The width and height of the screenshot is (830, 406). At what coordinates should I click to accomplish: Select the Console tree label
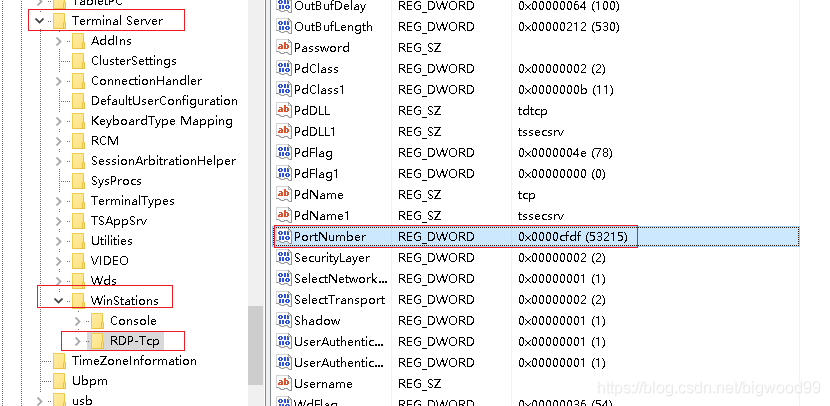[133, 321]
